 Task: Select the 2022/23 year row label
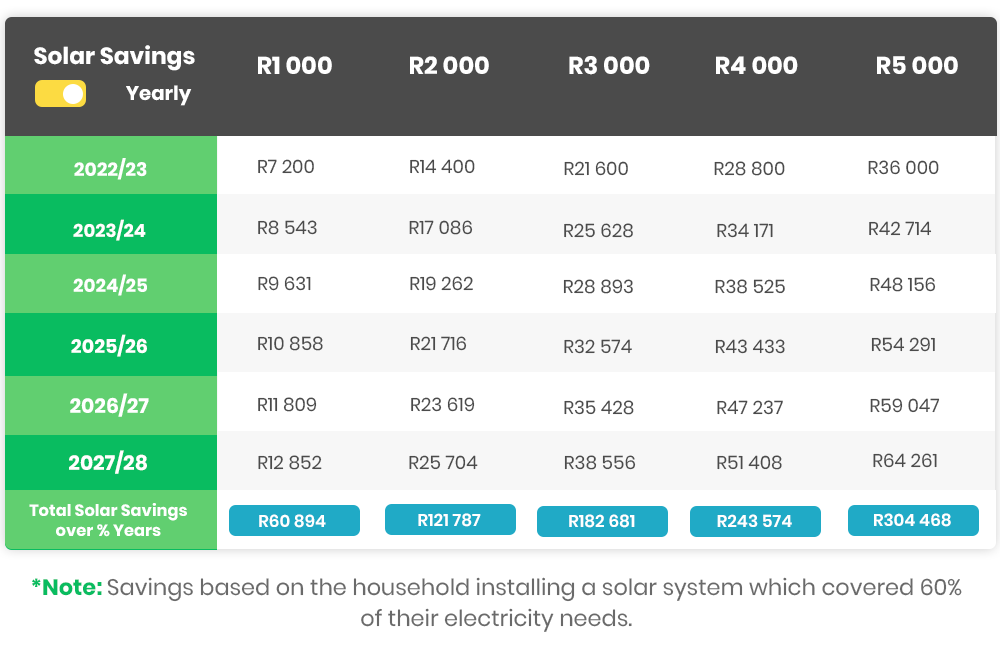point(110,169)
